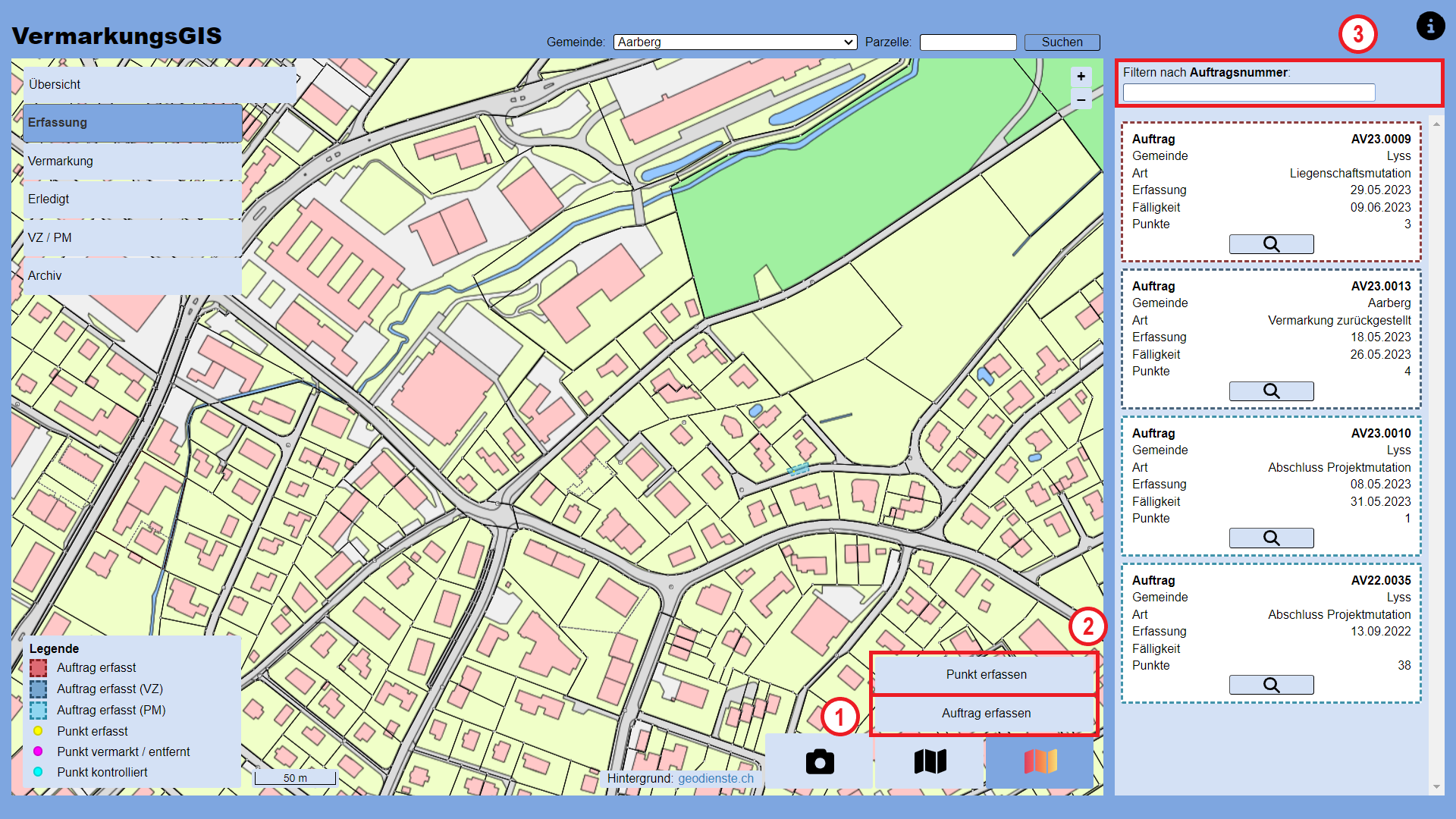Open magnifier search on Auftrag AV23.0013
The width and height of the screenshot is (1456, 819).
1271,391
